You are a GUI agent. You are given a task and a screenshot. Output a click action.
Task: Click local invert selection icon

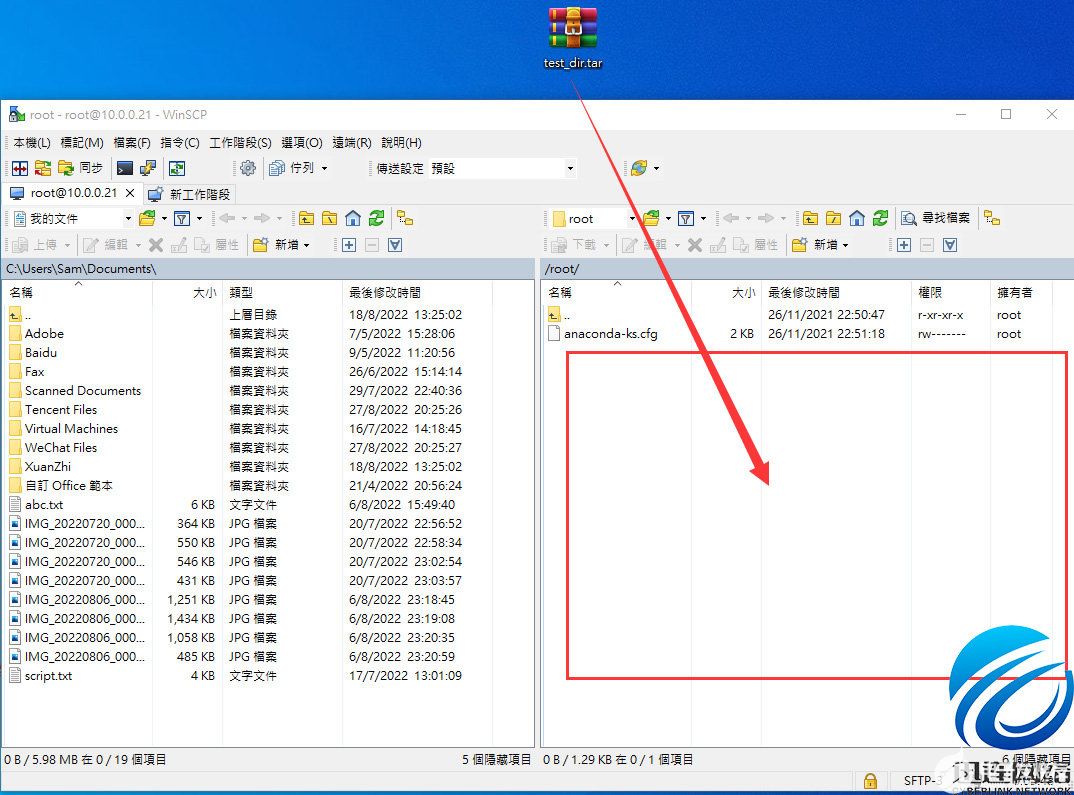pyautogui.click(x=395, y=244)
